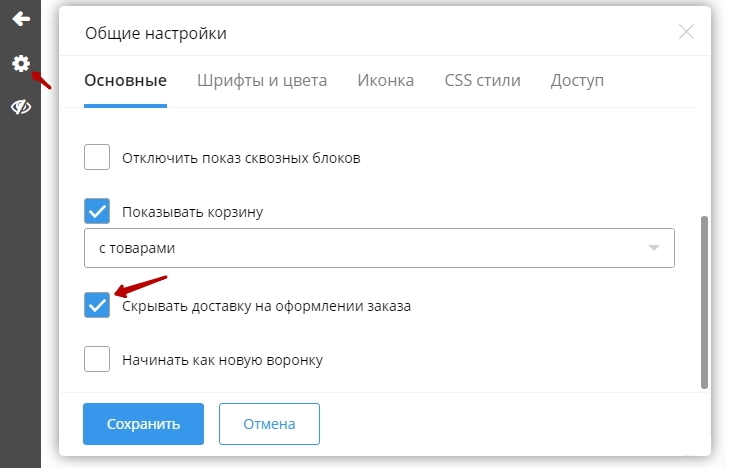This screenshot has width=740, height=468.
Task: Toggle the crossed-out eye visibility icon
Action: pos(20,107)
